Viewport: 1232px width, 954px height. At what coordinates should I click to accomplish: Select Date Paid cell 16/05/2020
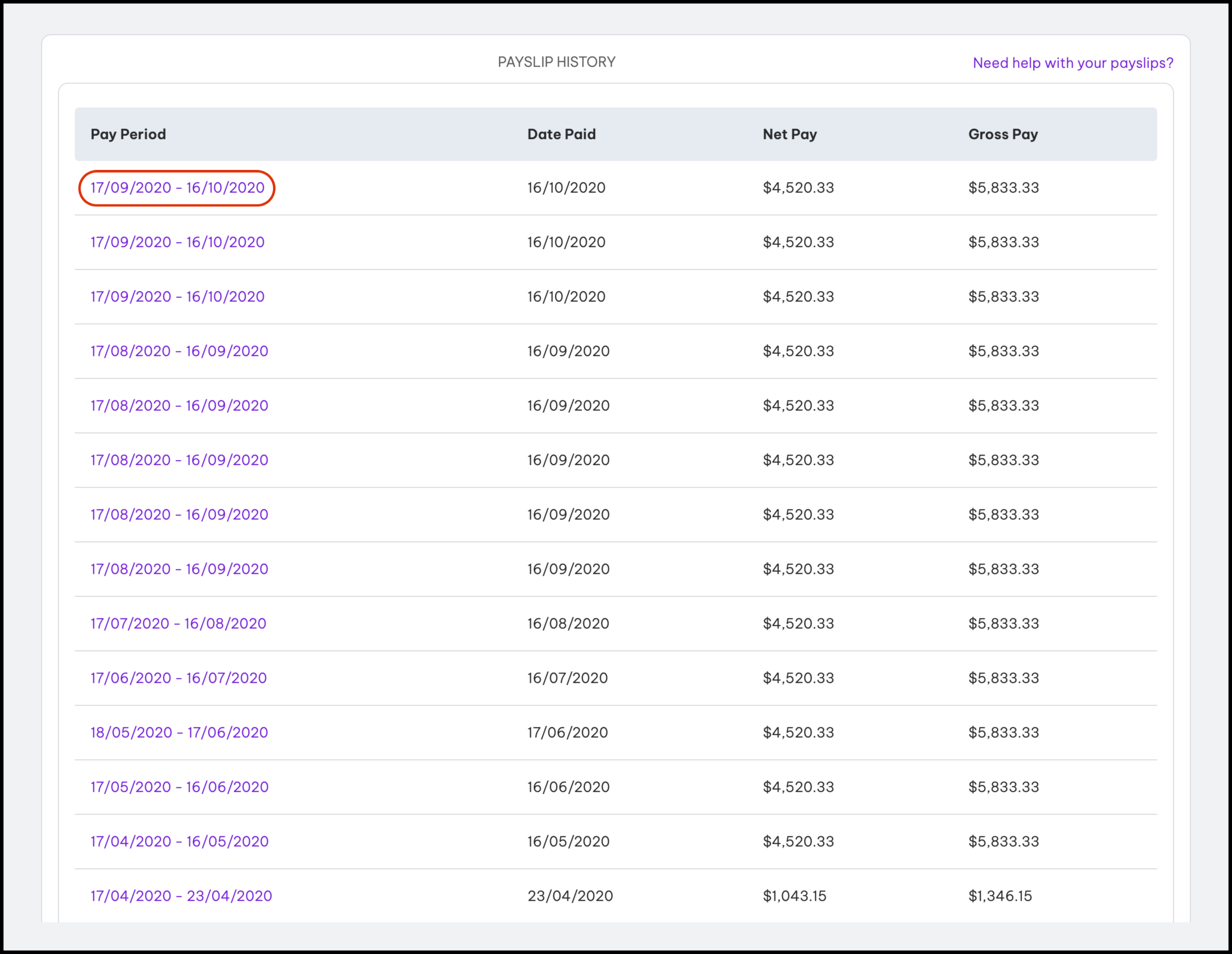568,841
